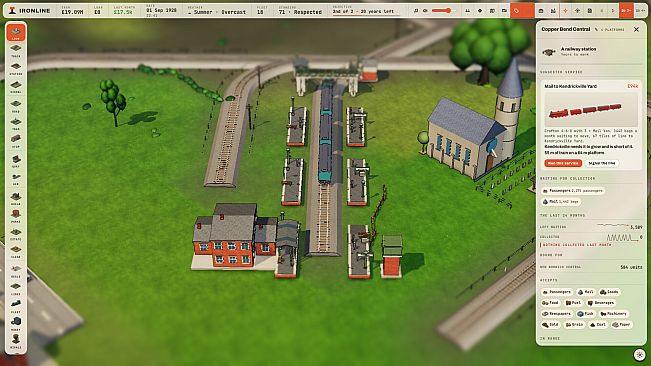Select the Signal placement tool
The height and width of the screenshot is (366, 651).
[15, 87]
